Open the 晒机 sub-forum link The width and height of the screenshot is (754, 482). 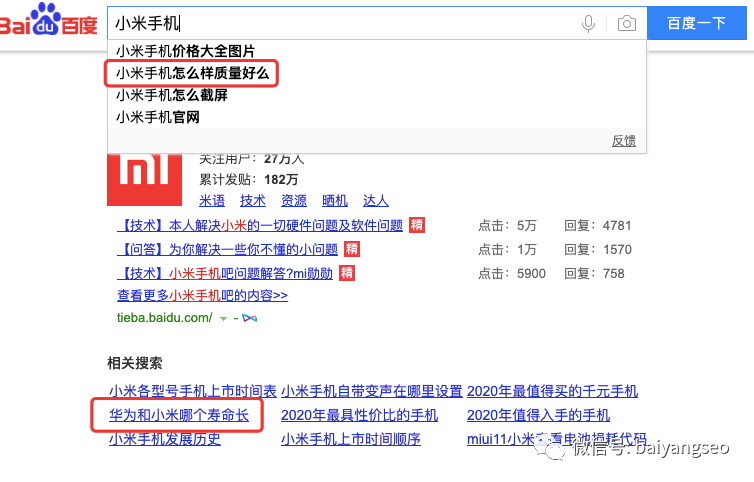click(x=335, y=201)
